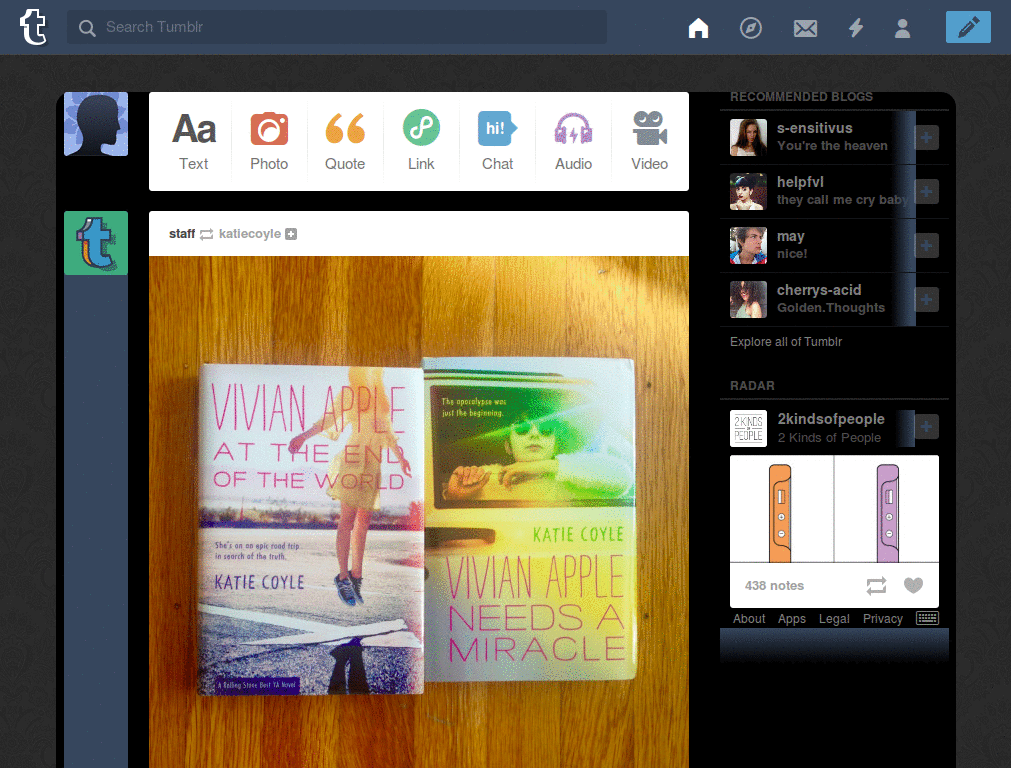Open the Vivian Apple books photo

[419, 512]
